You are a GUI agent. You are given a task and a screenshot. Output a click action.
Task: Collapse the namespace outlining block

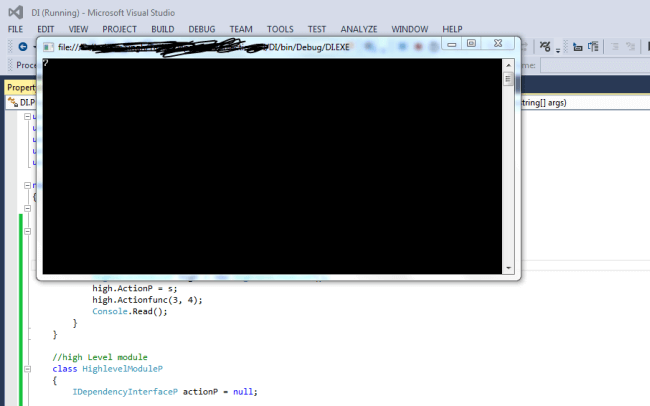tap(27, 185)
